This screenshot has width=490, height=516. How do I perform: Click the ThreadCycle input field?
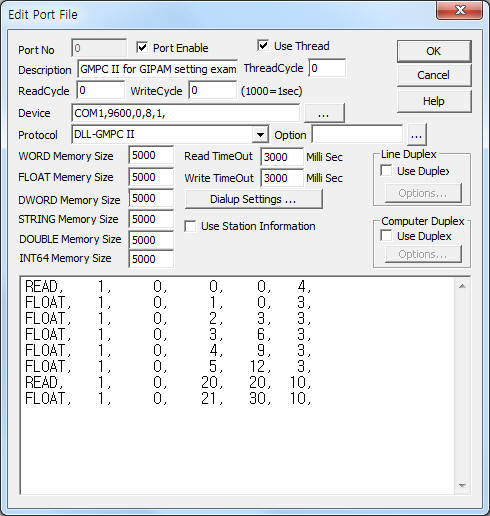pos(327,68)
